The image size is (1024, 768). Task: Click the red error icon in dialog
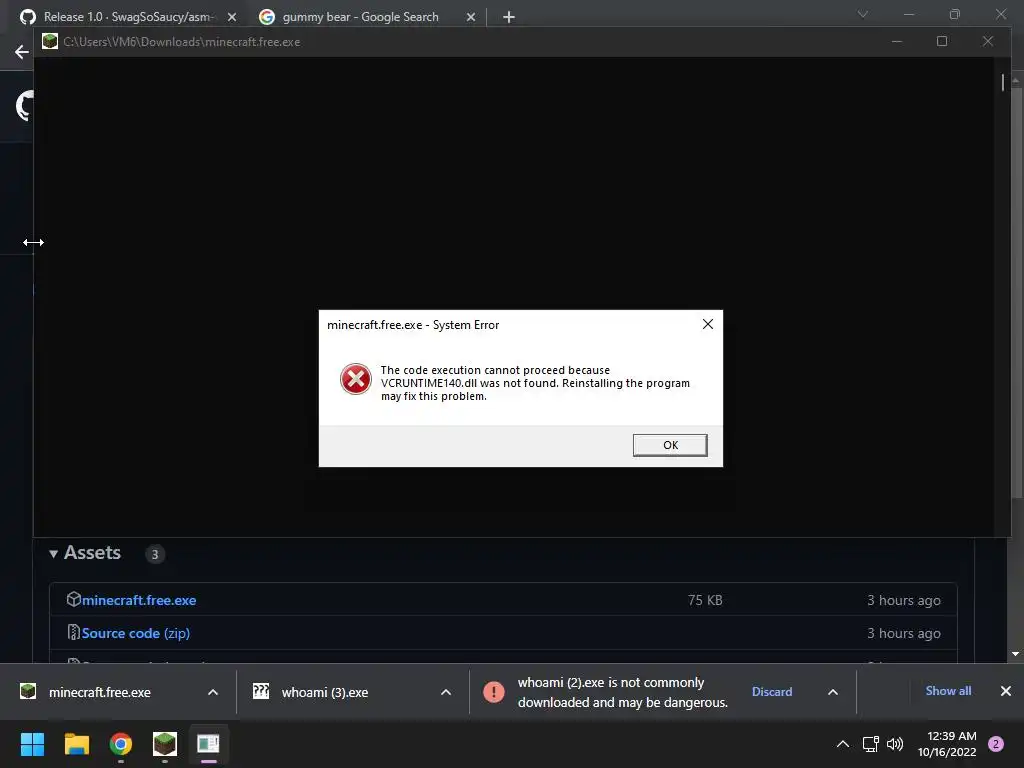click(356, 379)
